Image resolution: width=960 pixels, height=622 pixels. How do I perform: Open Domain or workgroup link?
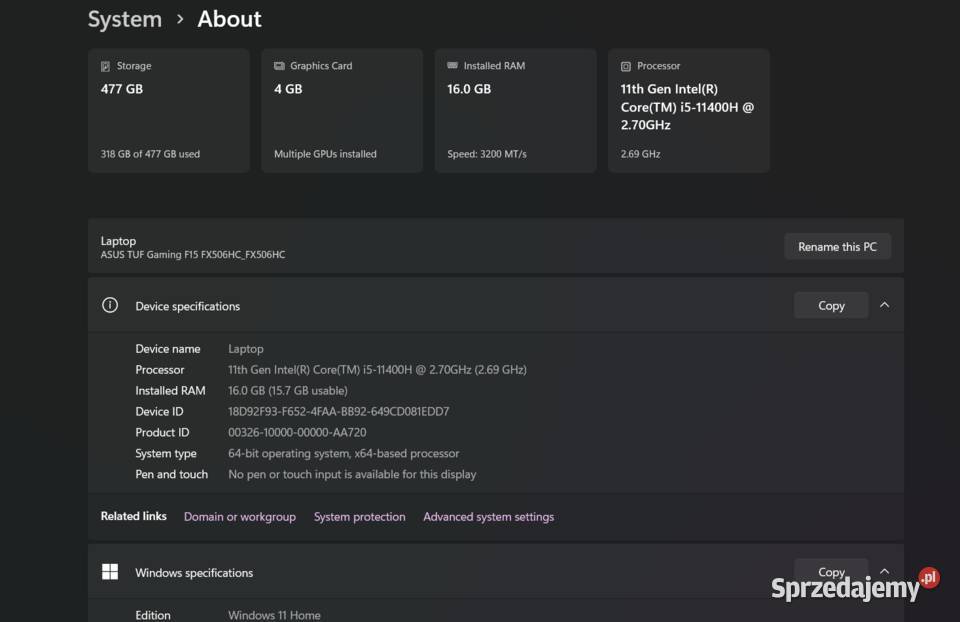click(240, 517)
